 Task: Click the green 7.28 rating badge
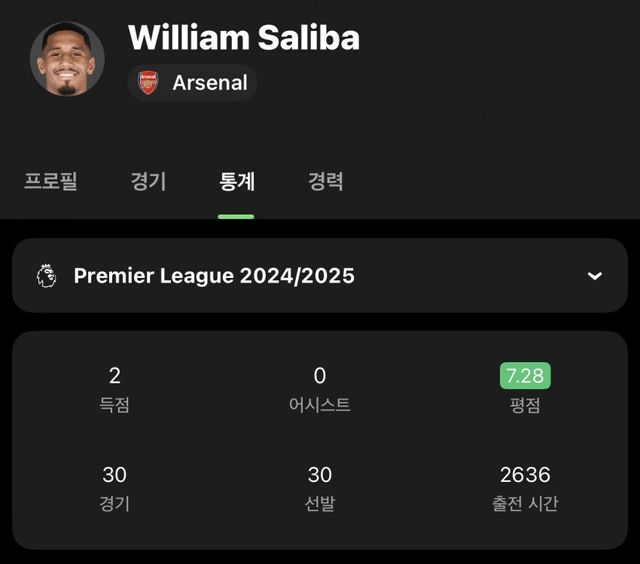coord(525,376)
